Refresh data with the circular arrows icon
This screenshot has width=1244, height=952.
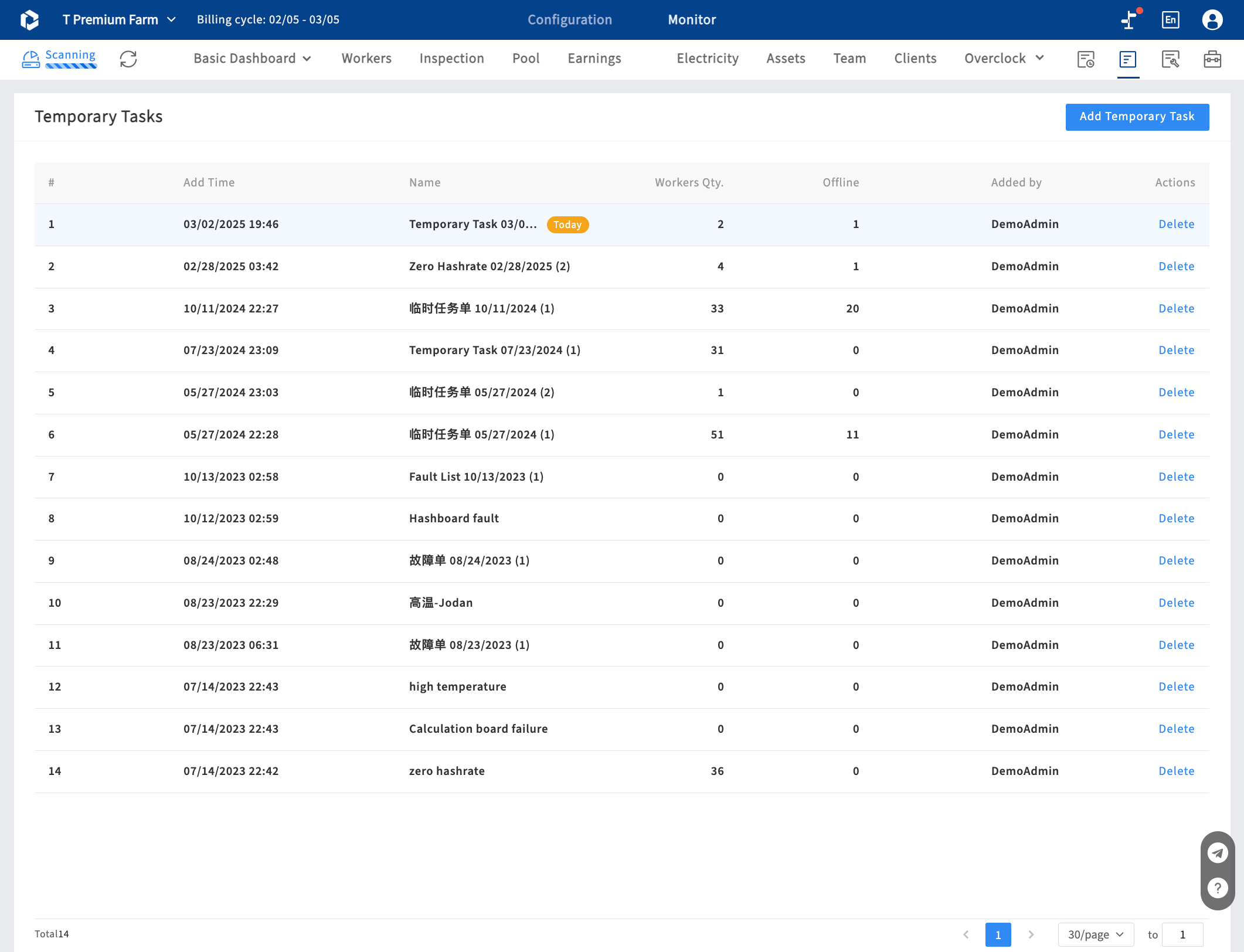128,59
